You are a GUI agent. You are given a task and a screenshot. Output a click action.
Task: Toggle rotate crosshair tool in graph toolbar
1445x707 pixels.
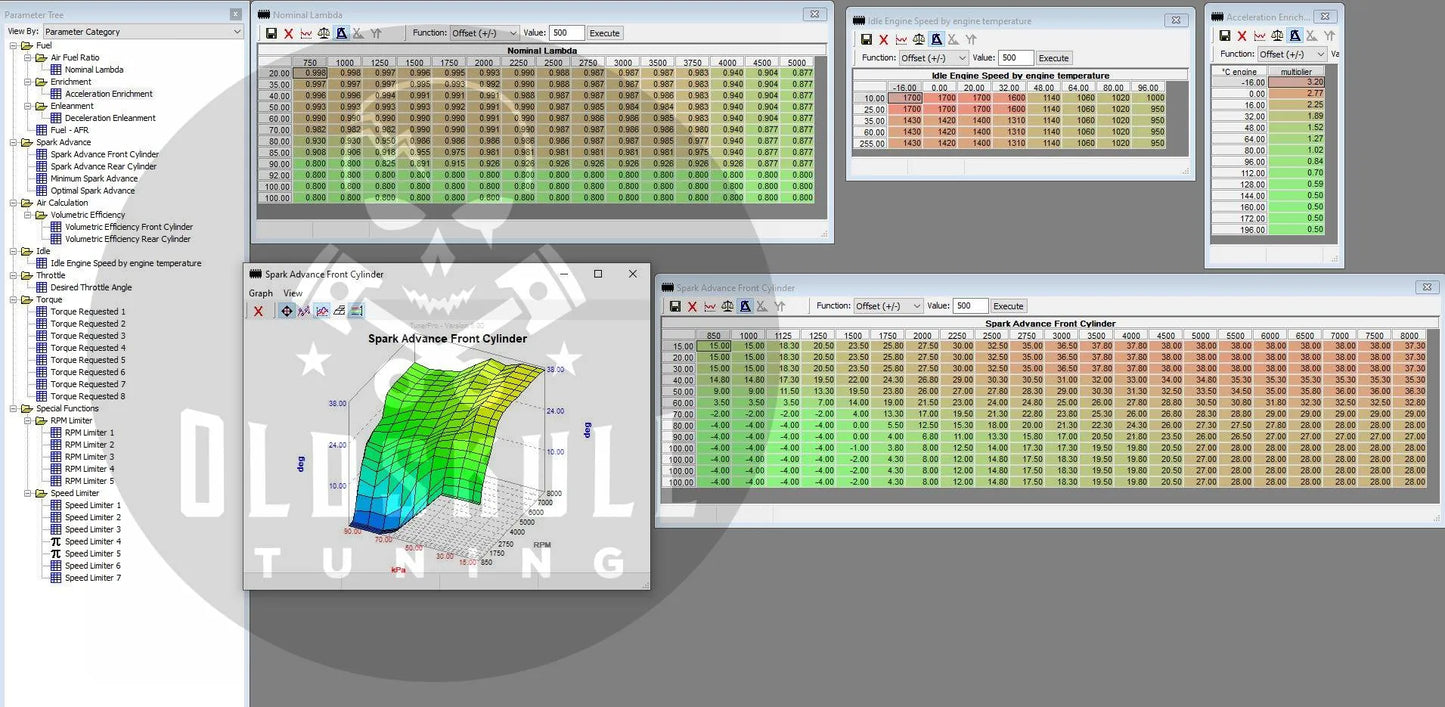click(287, 311)
